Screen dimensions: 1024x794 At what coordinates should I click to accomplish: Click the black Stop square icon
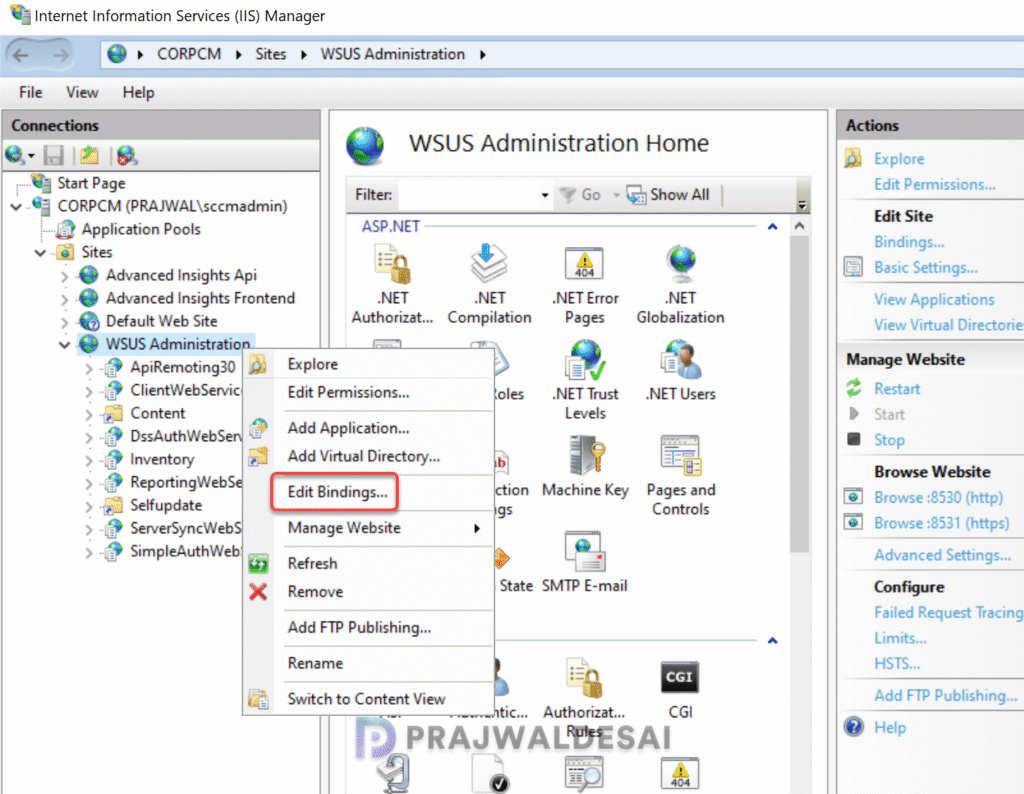[854, 439]
